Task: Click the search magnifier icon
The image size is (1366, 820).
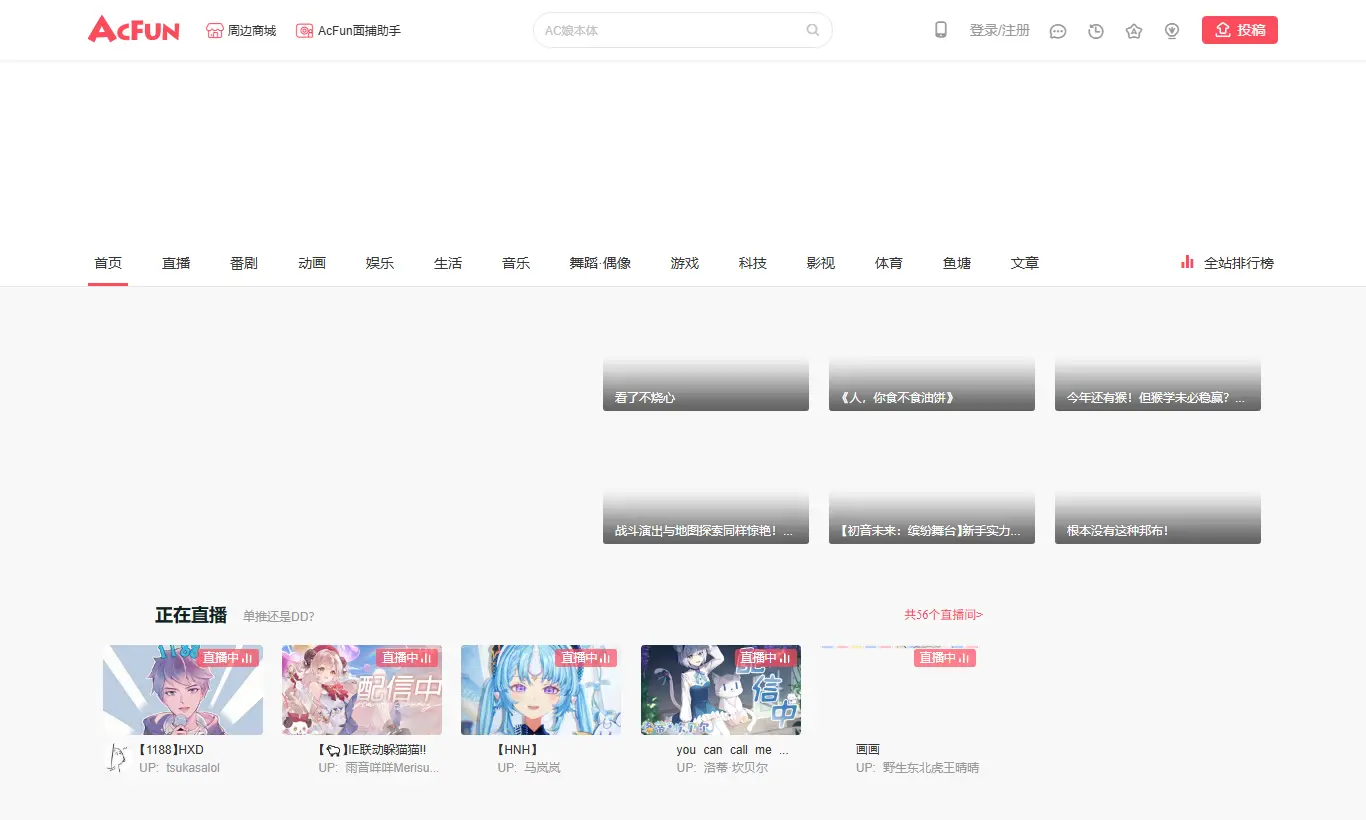Action: [813, 30]
